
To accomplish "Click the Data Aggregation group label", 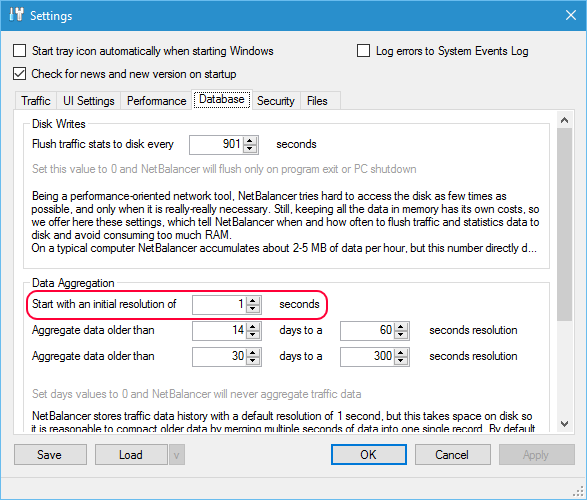I will click(x=73, y=283).
